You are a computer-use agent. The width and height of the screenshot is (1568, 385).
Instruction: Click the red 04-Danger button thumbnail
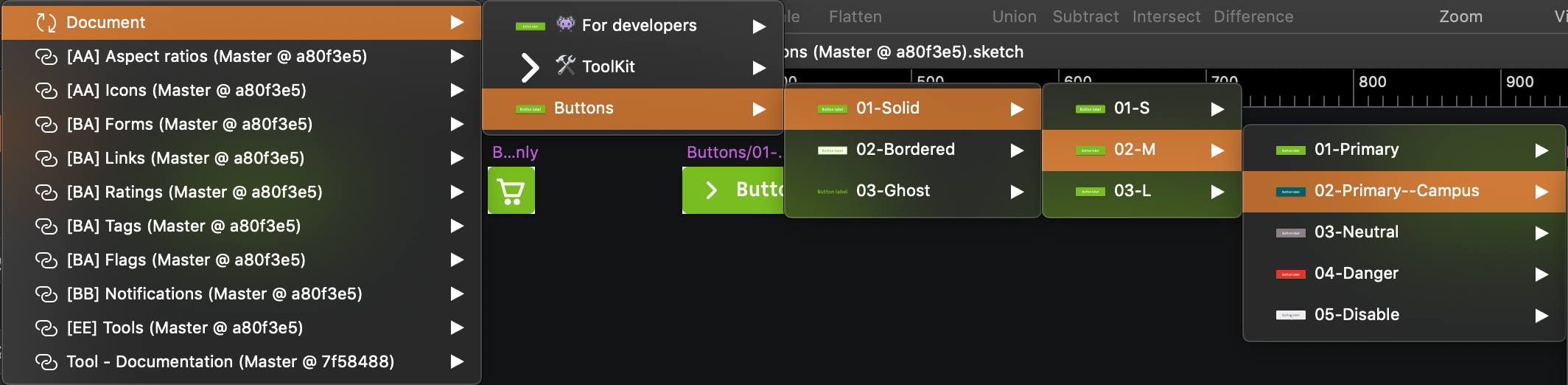[1290, 274]
